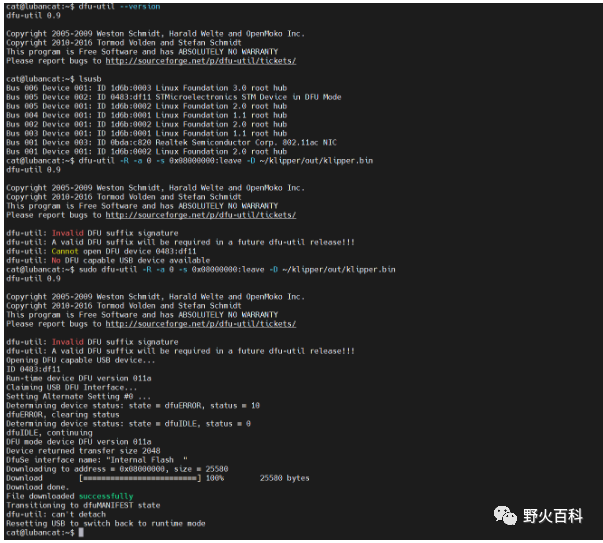Viewport: 603px width, 543px height.
Task: Select 'Resetting USB to switch back to runtime mode'
Action: [106, 523]
